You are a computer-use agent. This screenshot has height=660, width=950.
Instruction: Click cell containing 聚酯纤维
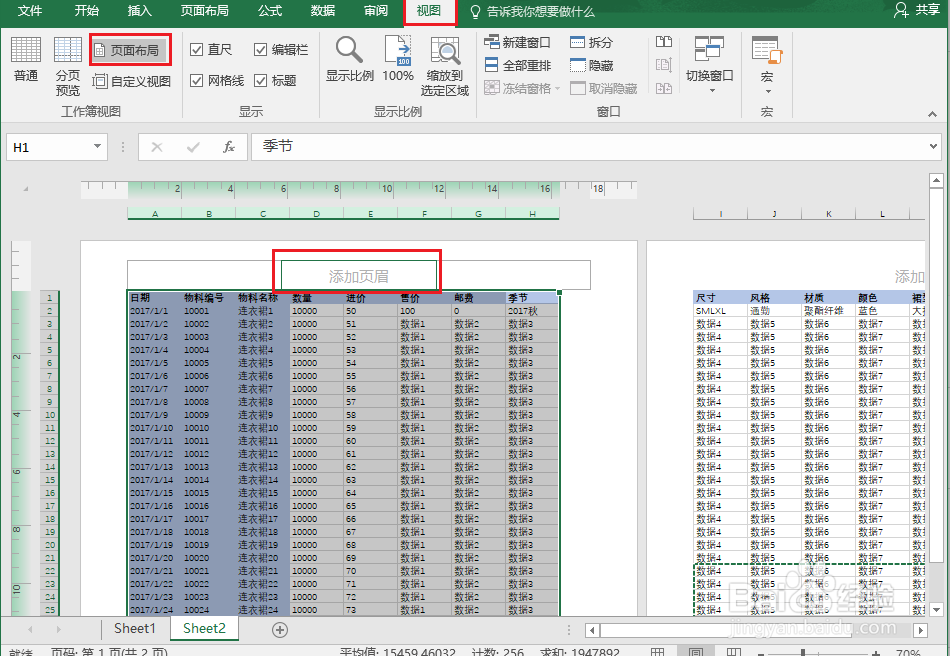coord(828,311)
